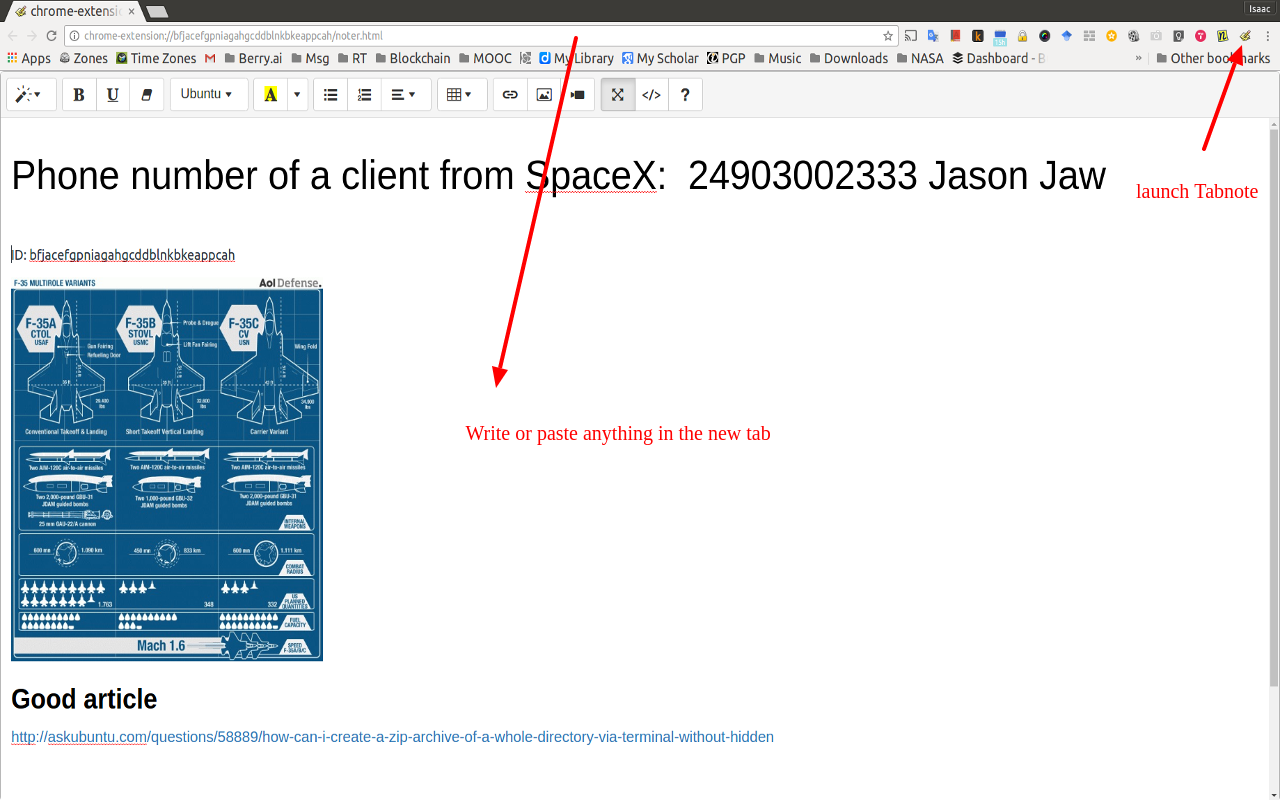Show hidden bookmarks with the chevron

(x=1138, y=58)
